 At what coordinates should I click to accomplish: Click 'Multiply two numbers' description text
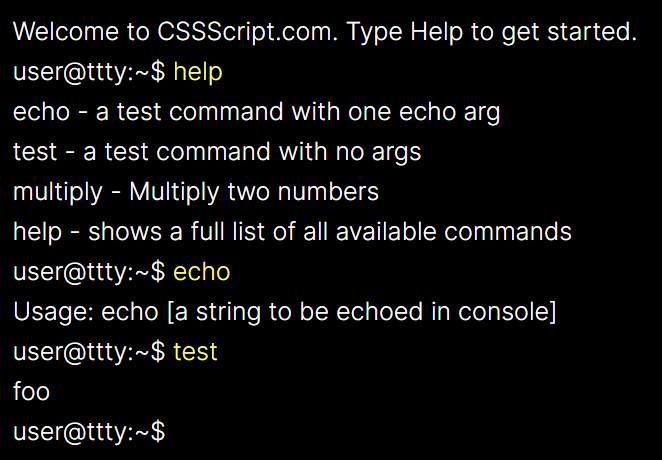(x=254, y=192)
